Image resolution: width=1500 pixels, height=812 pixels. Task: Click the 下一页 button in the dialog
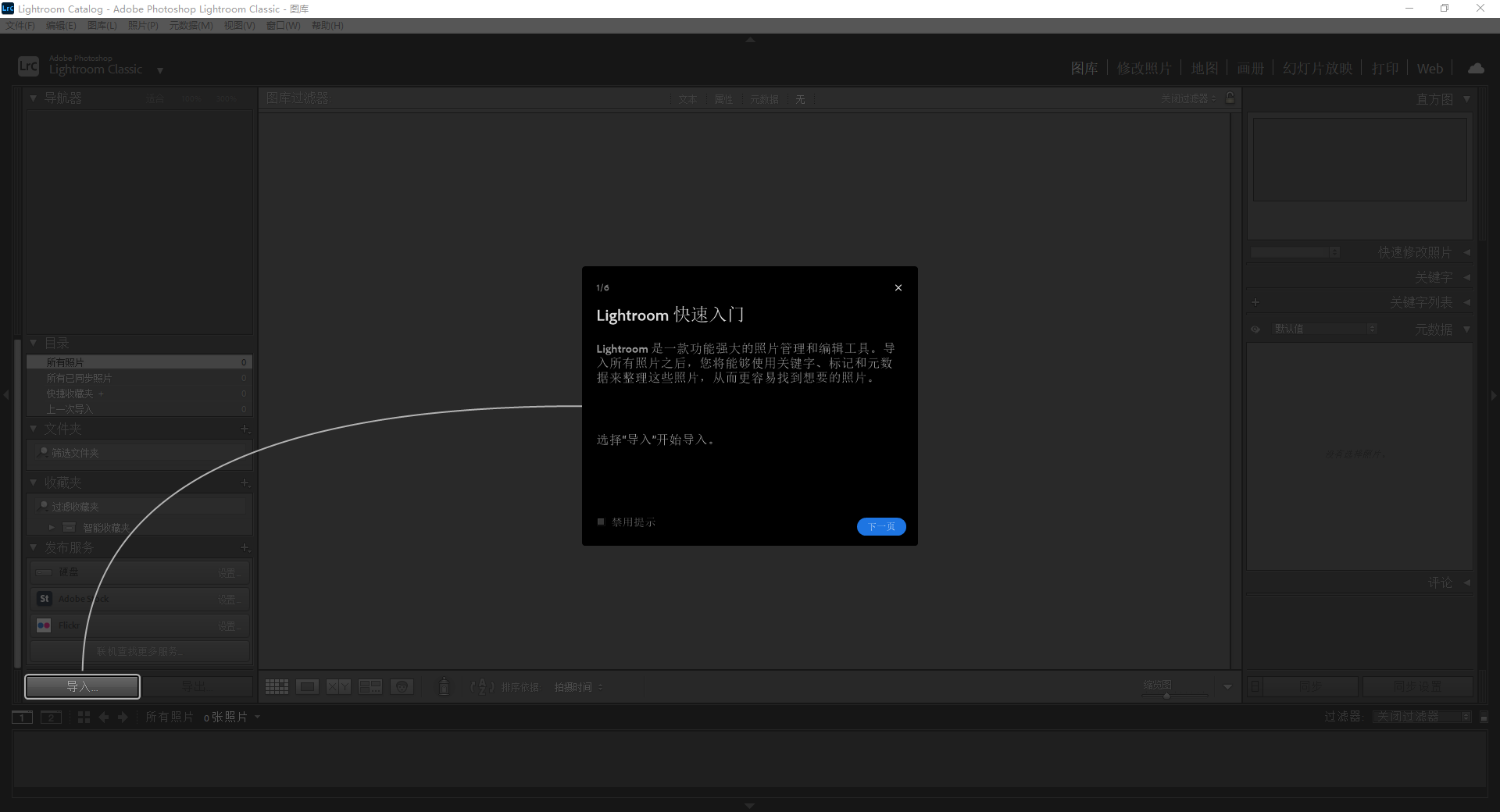pos(881,526)
